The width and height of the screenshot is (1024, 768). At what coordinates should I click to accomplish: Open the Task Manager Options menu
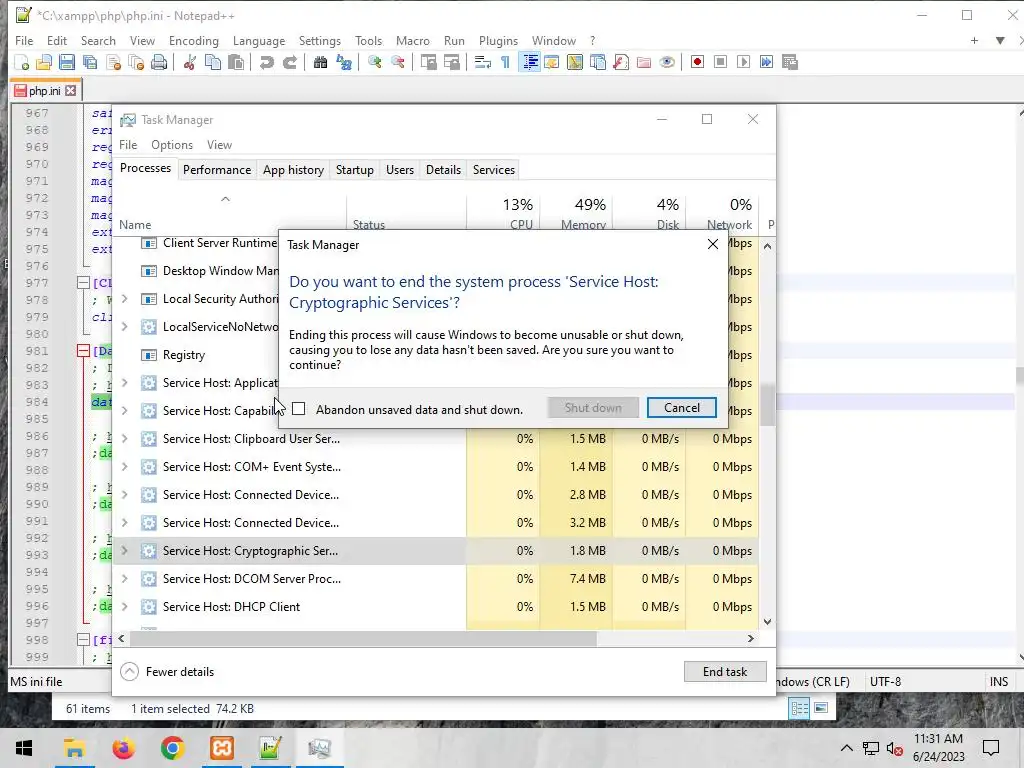172,145
